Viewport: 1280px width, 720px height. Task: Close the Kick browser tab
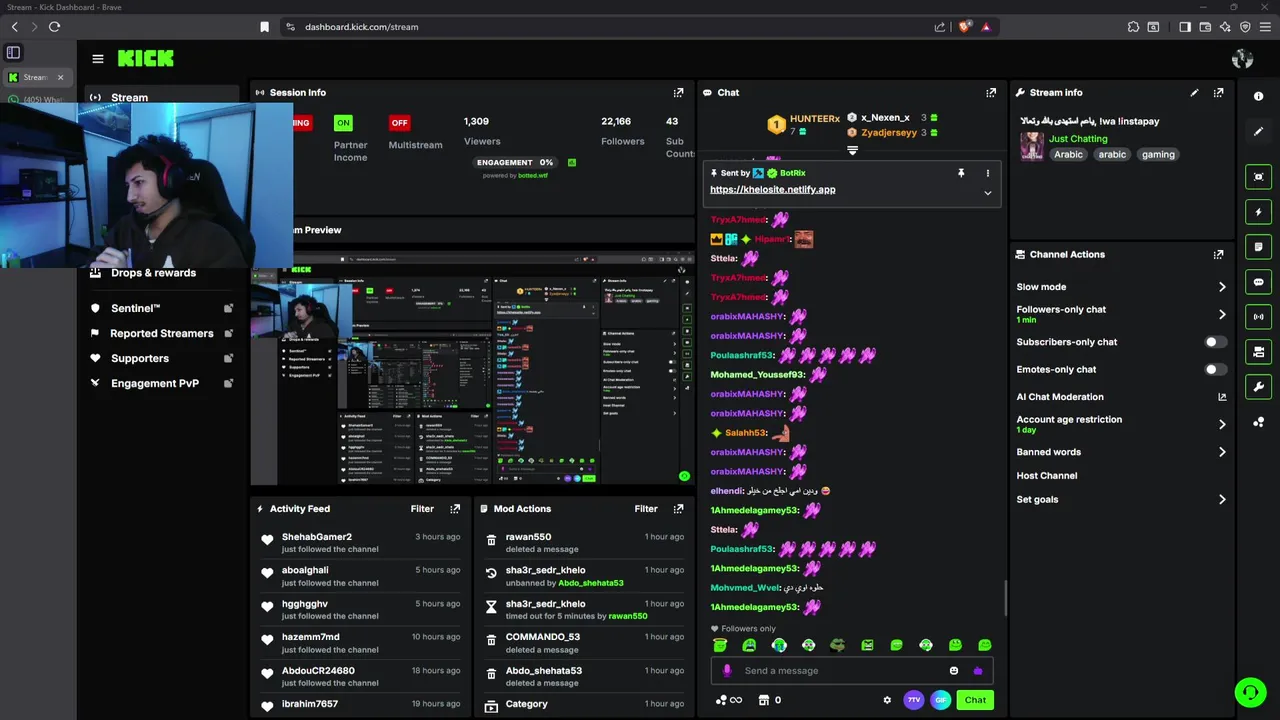60,77
